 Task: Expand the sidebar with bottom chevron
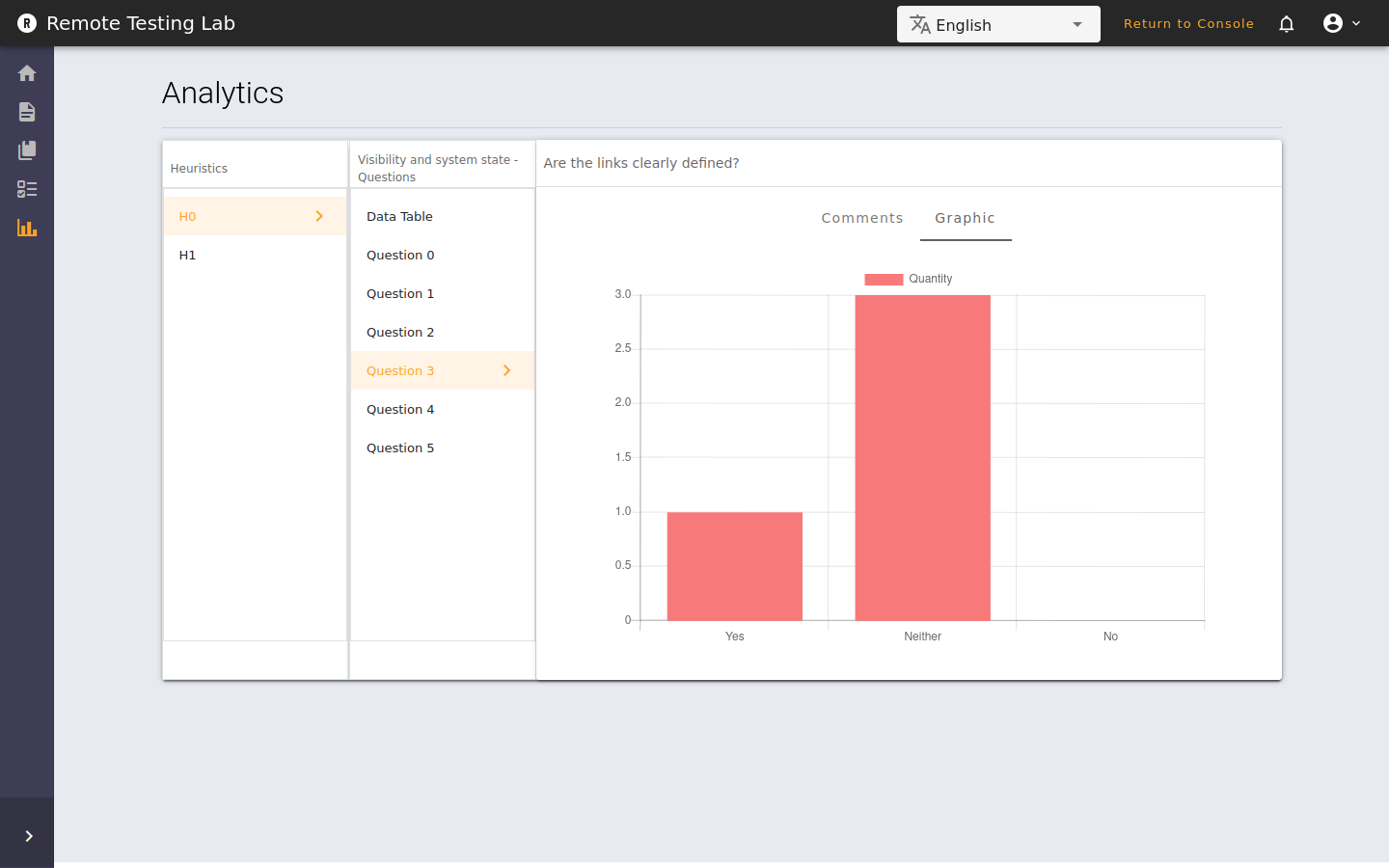pos(28,836)
